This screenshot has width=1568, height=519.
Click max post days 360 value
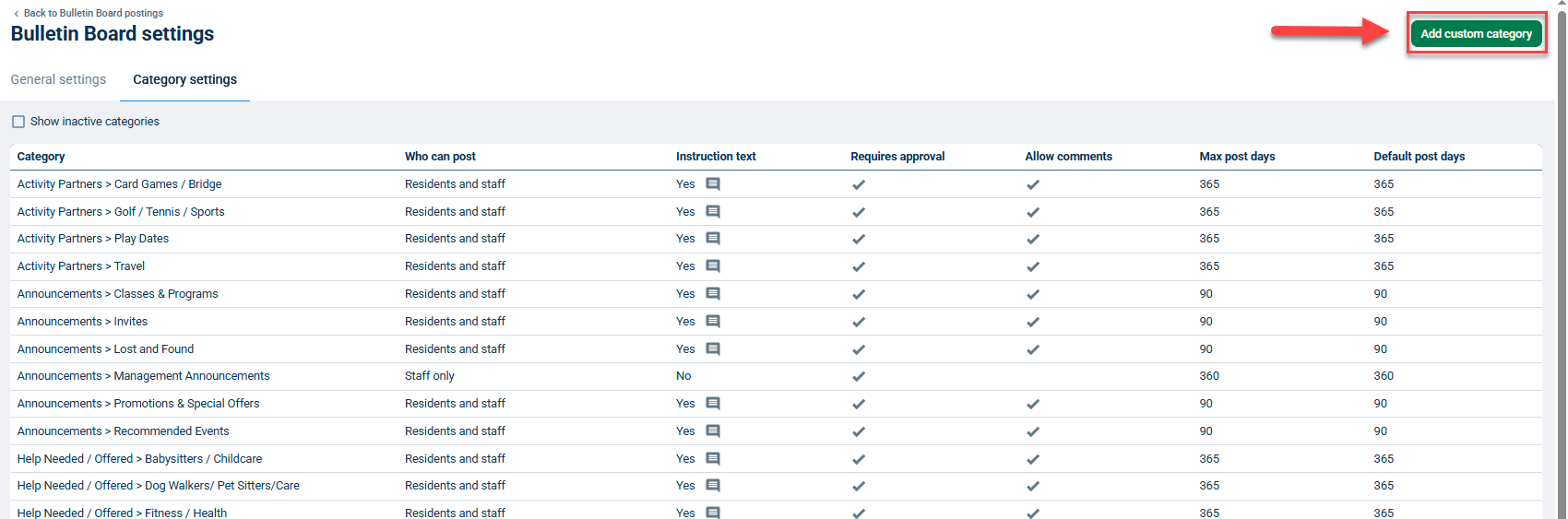click(1209, 376)
